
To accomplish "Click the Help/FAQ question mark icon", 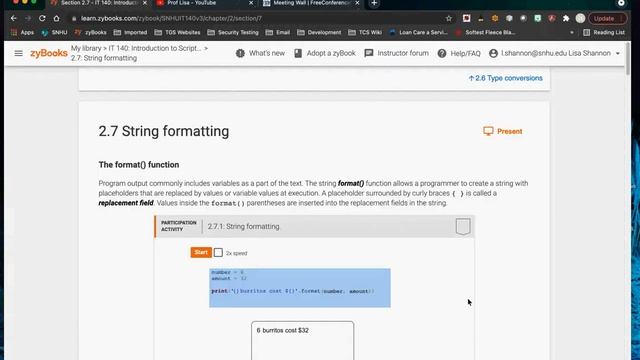I will pyautogui.click(x=442, y=53).
